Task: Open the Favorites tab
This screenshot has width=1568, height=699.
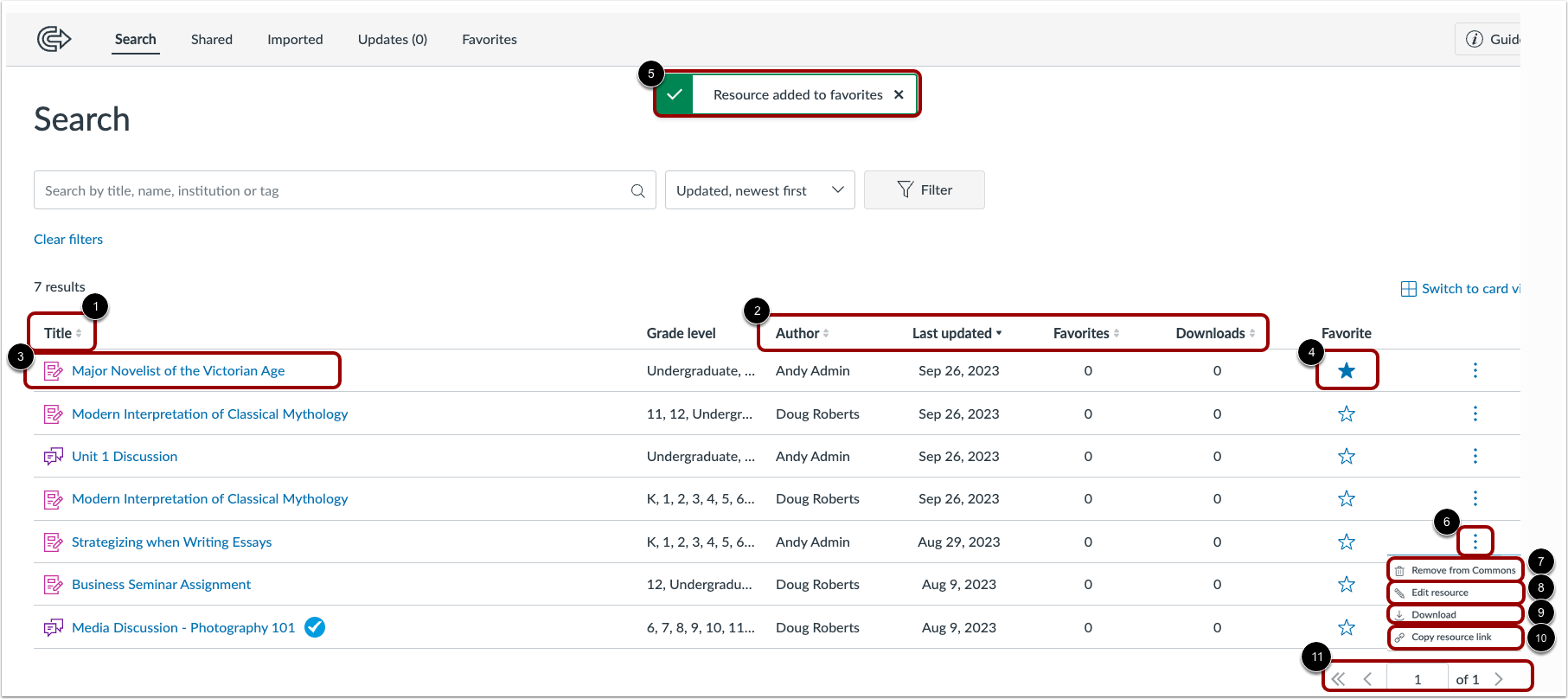Action: [x=490, y=40]
